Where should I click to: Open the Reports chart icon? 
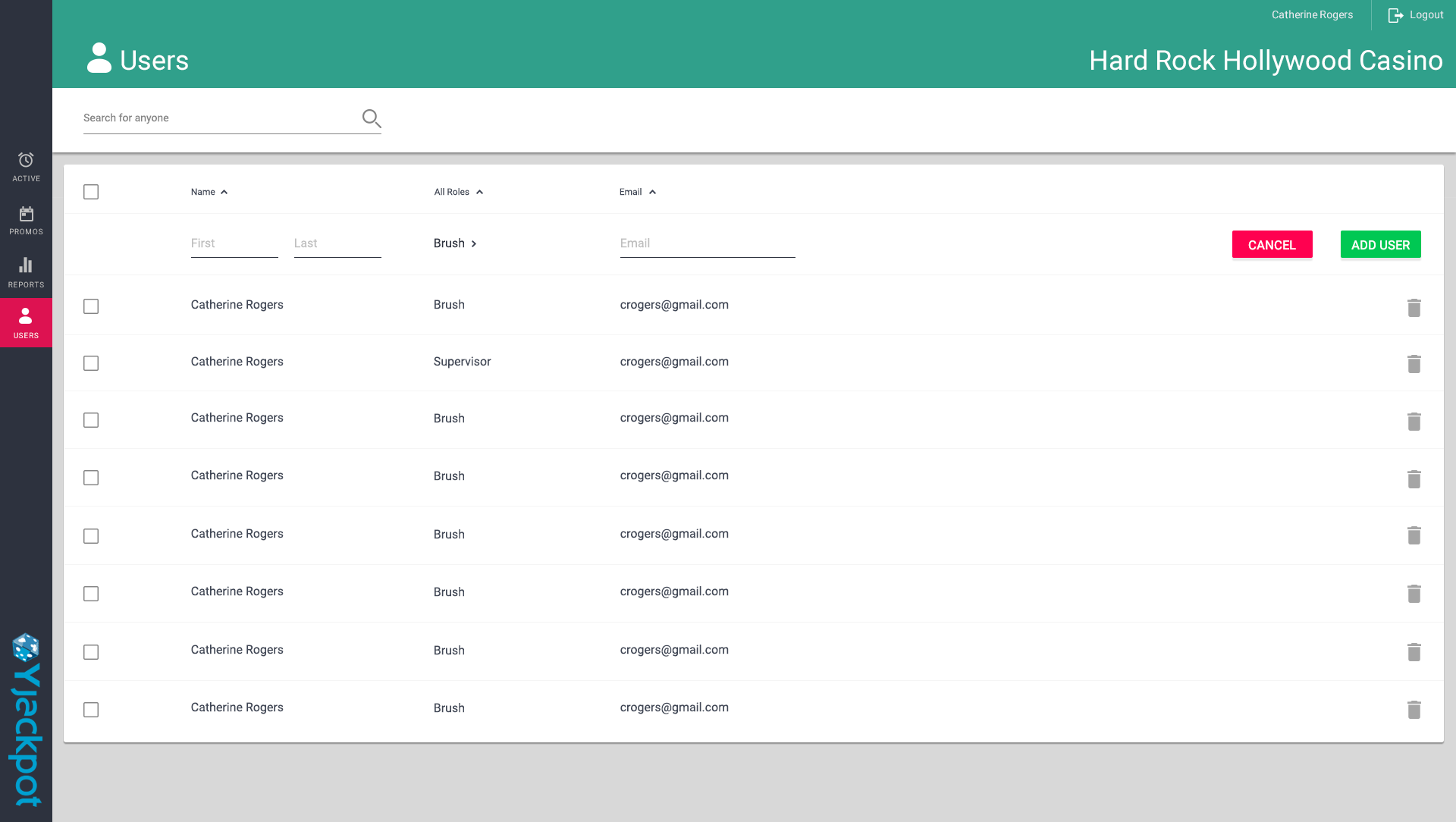[26, 265]
